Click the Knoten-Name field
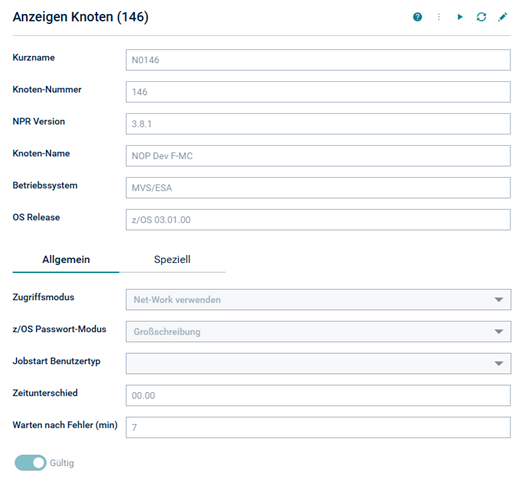520x490 pixels. [318, 156]
